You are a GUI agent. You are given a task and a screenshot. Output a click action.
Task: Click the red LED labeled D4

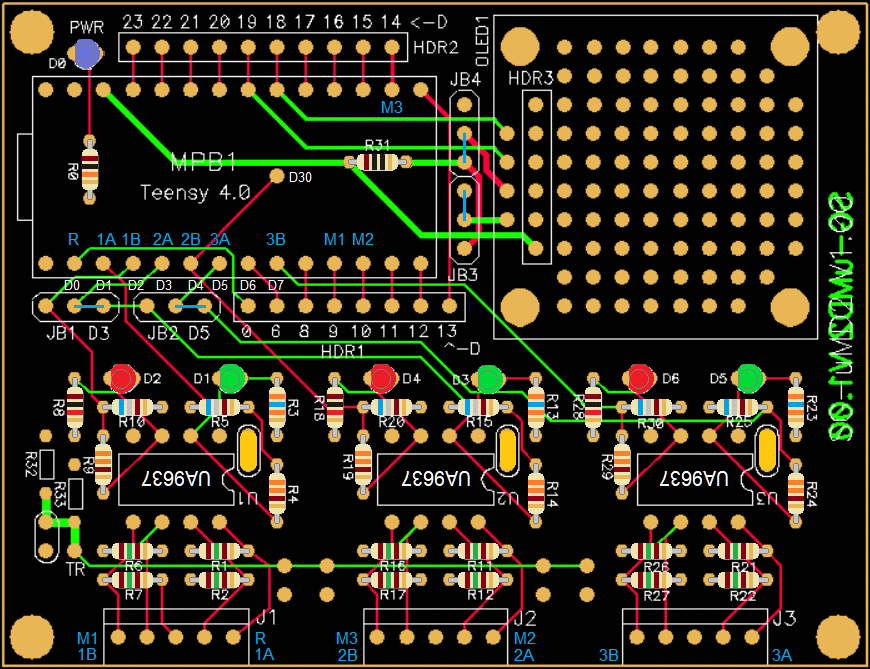382,379
